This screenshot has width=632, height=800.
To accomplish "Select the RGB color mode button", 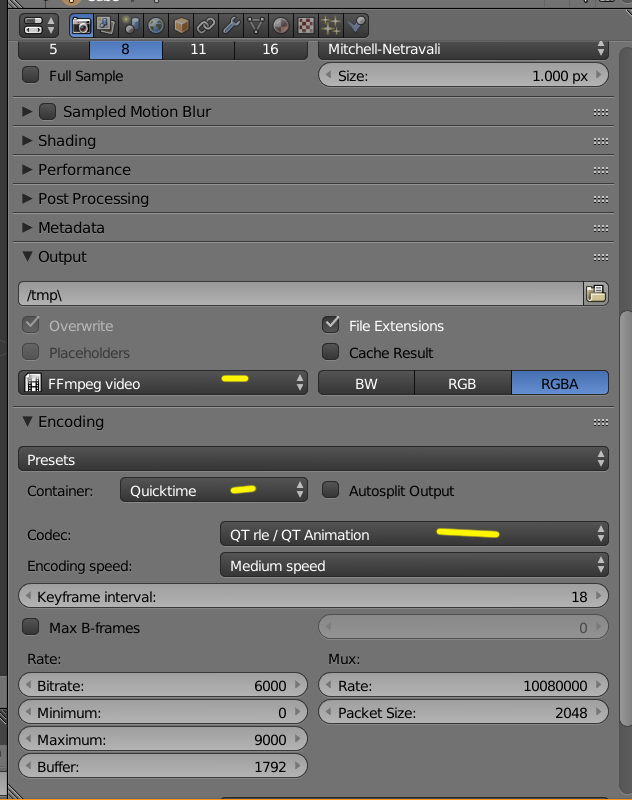I will click(x=462, y=383).
